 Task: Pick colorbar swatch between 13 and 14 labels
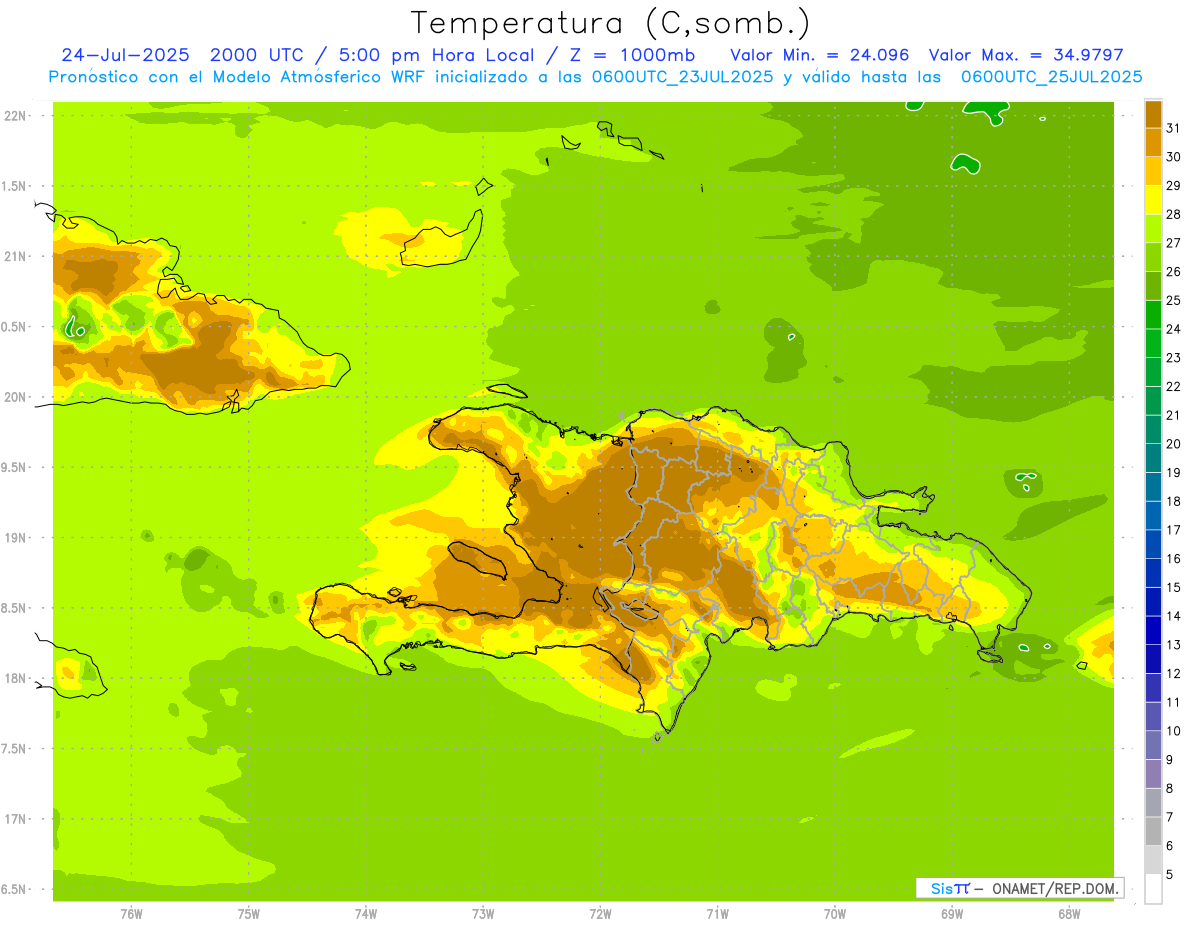click(1153, 630)
